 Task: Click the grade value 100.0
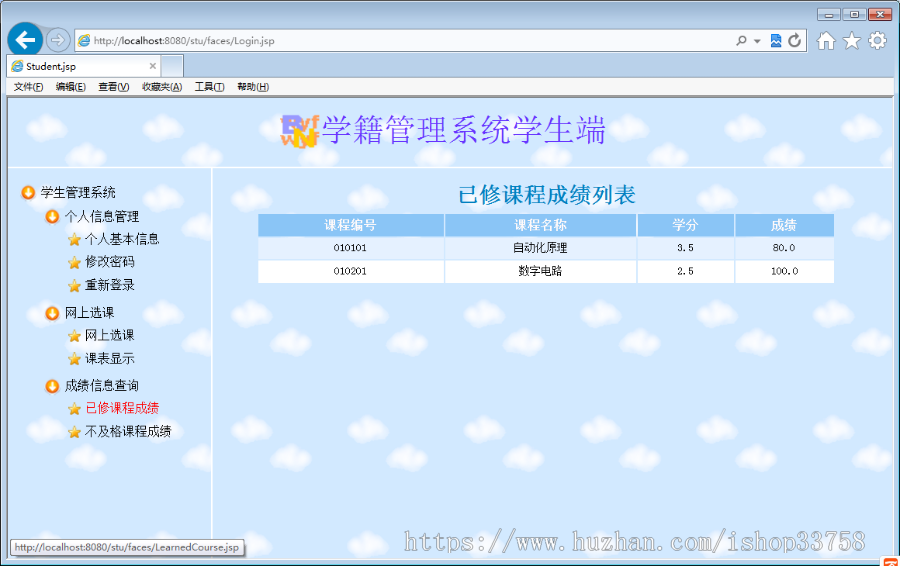pyautogui.click(x=784, y=271)
